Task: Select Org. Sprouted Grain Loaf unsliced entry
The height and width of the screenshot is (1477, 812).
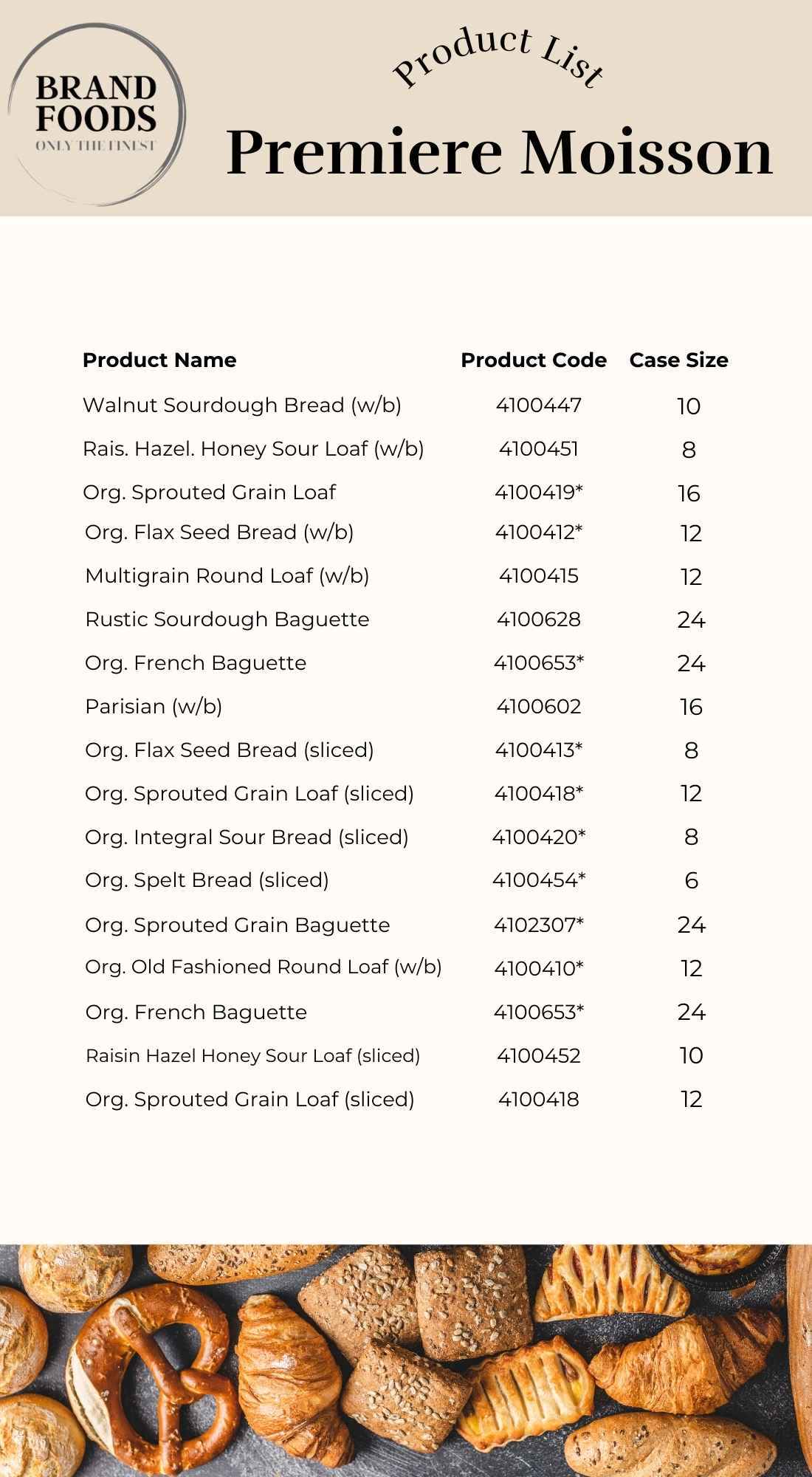Action: click(209, 493)
